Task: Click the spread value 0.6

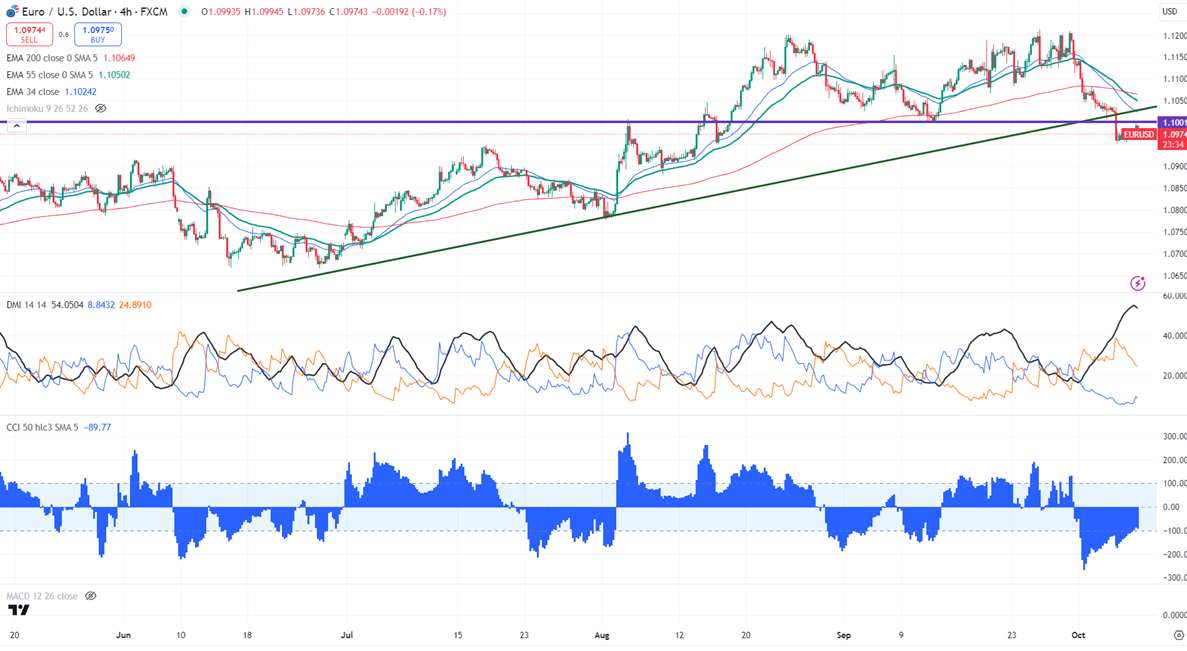Action: [64, 34]
